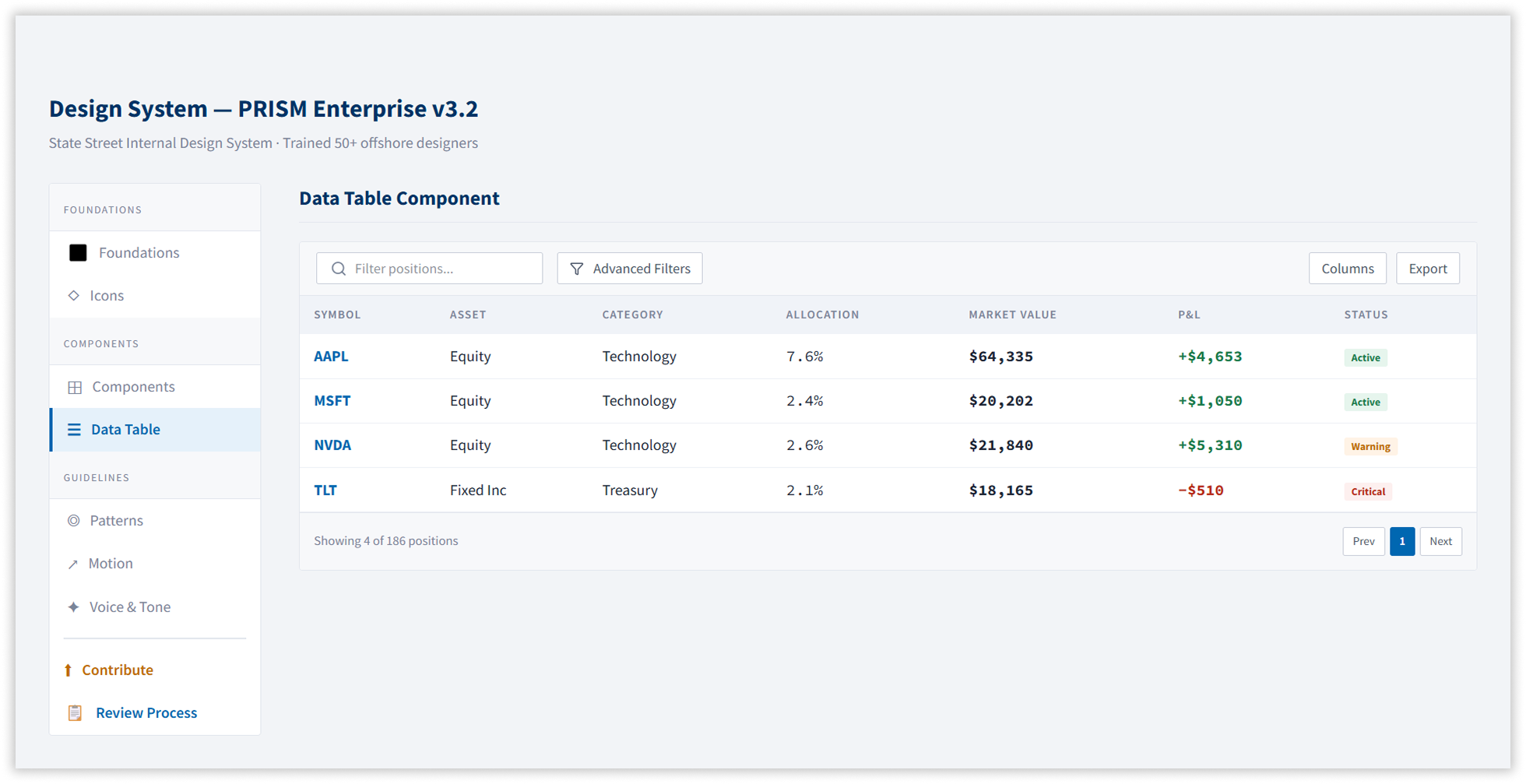Go to the Next page of positions
Screen dimensions: 1526x784
1440,542
